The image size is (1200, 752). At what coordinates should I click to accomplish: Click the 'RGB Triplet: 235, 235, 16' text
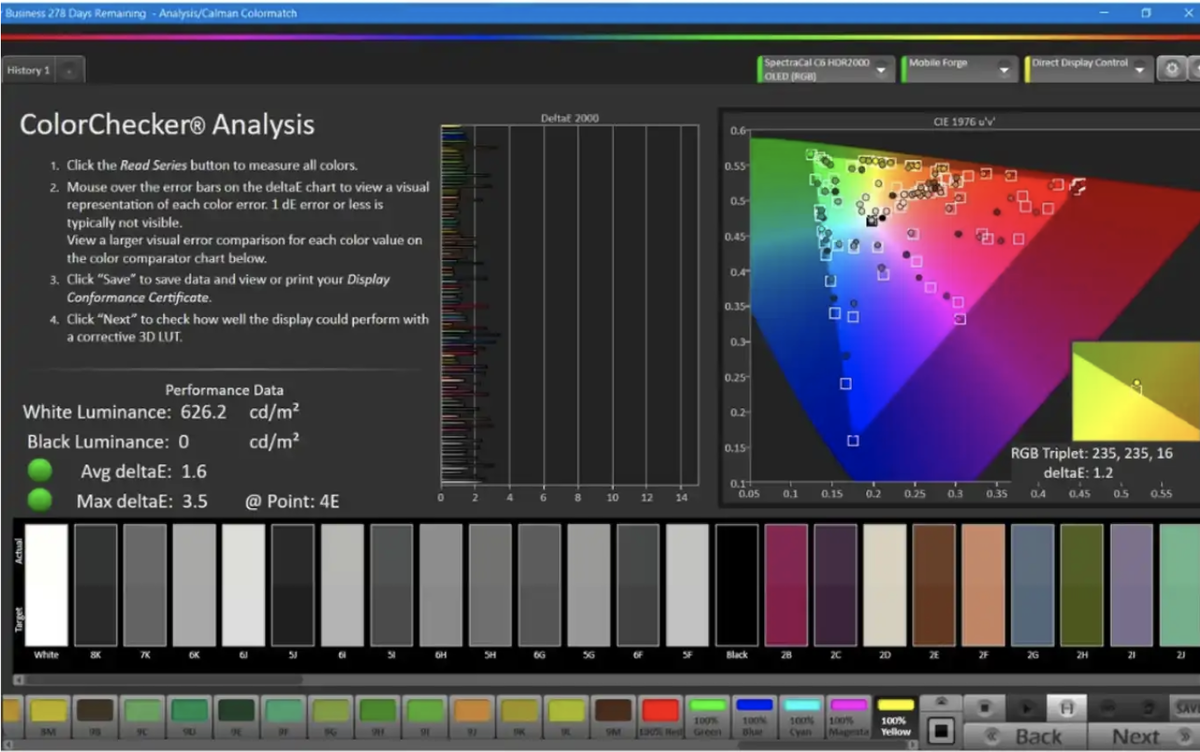click(1092, 453)
